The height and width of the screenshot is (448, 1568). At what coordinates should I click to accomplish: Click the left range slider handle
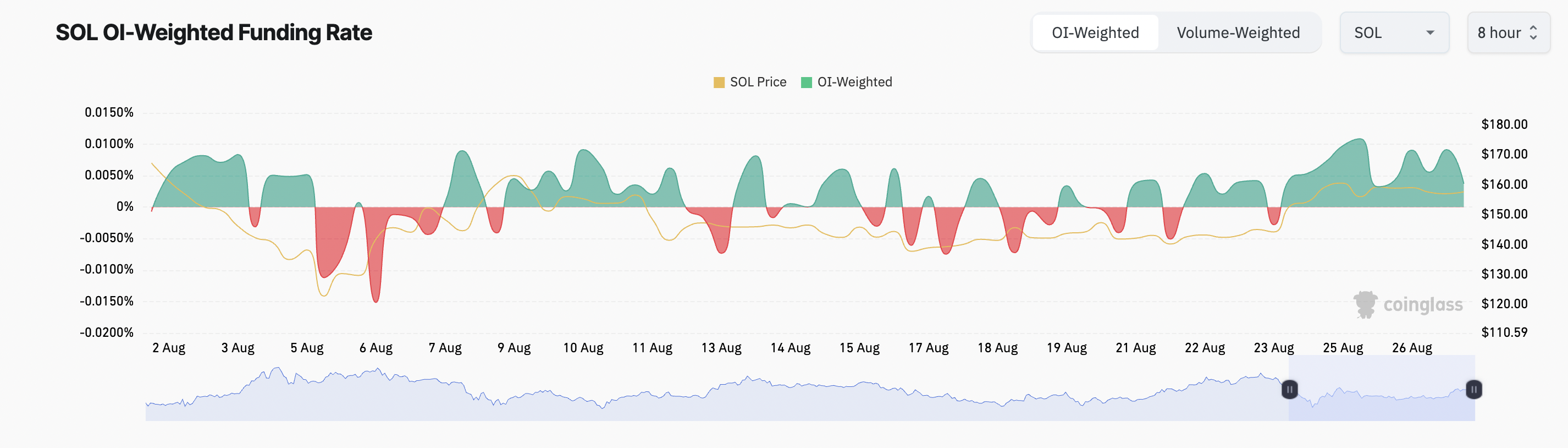tap(1289, 390)
